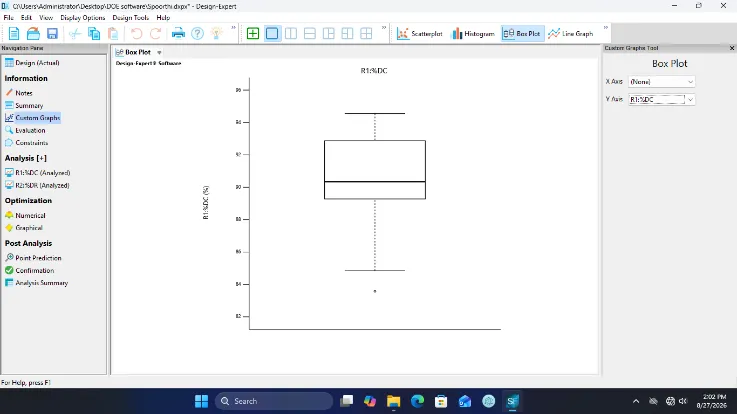
Task: Click the lightbulb tips icon
Action: pyautogui.click(x=216, y=33)
